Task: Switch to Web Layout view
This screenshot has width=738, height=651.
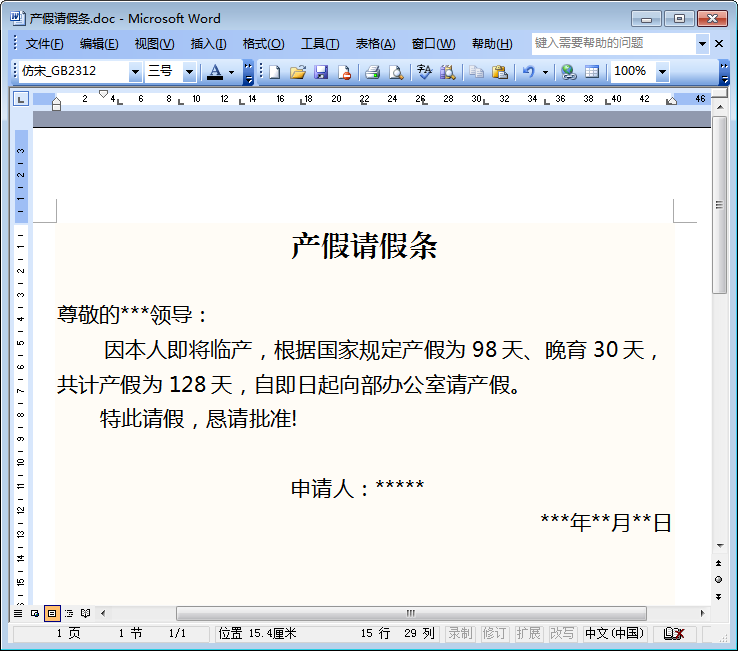Action: pyautogui.click(x=35, y=613)
